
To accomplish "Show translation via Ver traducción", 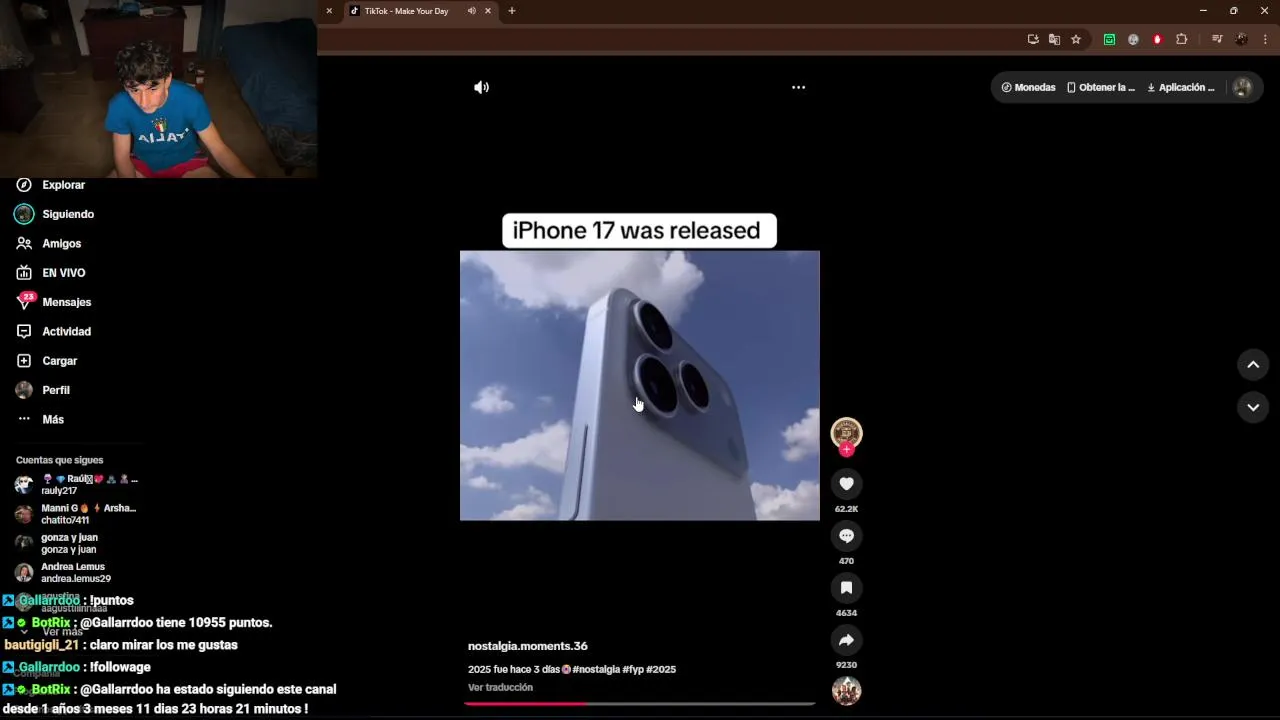I will coord(500,688).
